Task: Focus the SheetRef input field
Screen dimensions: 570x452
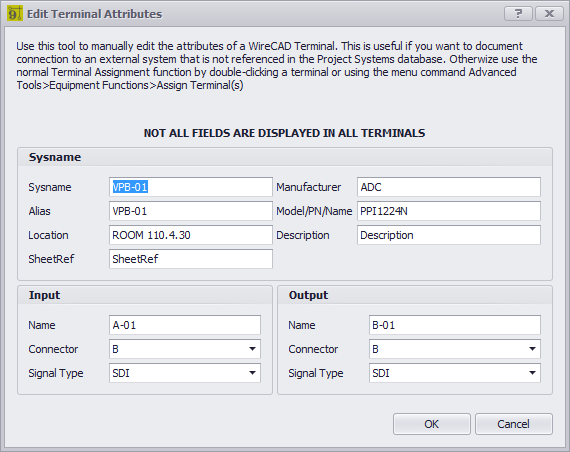Action: 190,259
